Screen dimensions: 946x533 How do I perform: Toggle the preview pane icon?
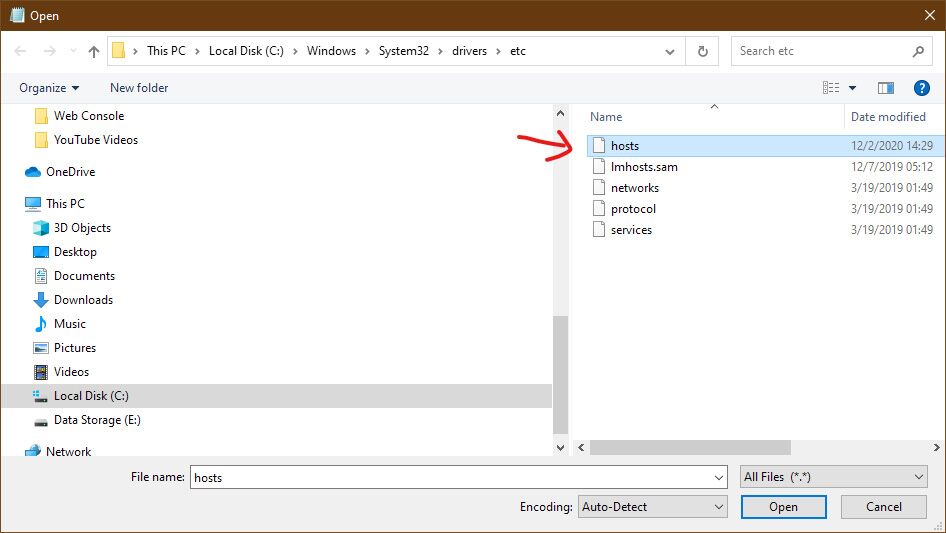pos(885,88)
